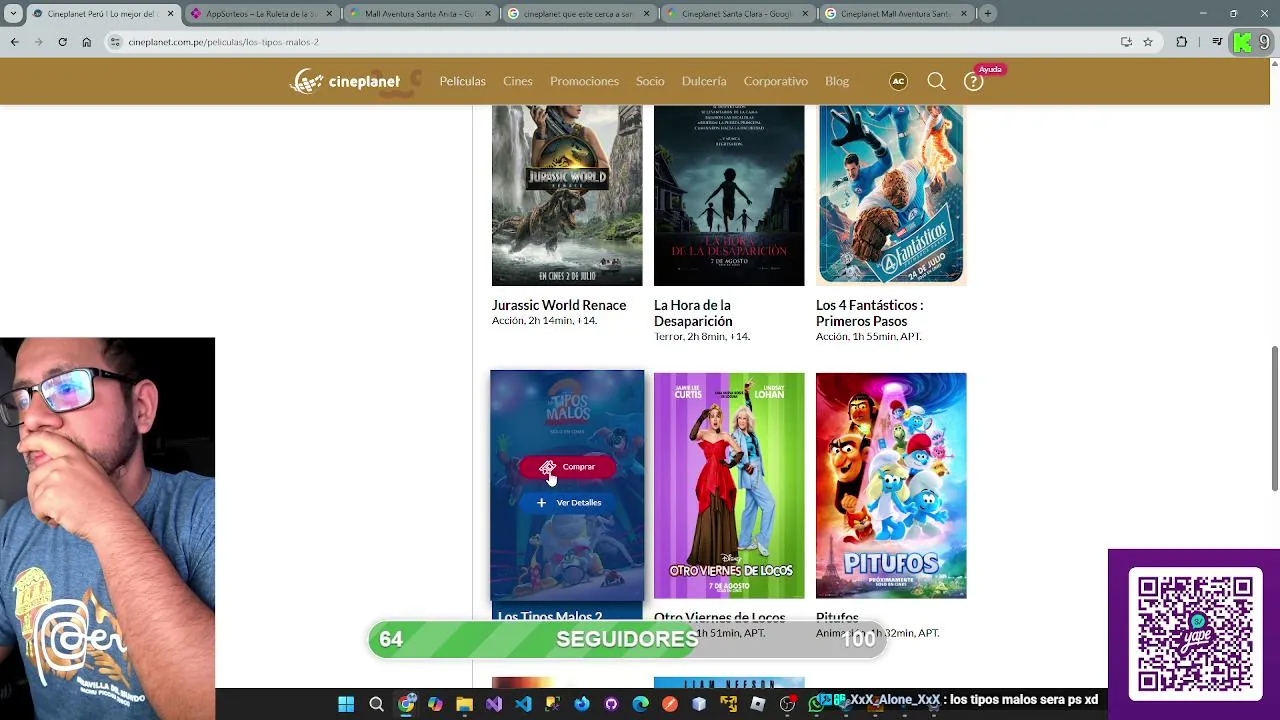The width and height of the screenshot is (1280, 720).
Task: Open La Hora de la Desaparición poster
Action: pyautogui.click(x=729, y=195)
